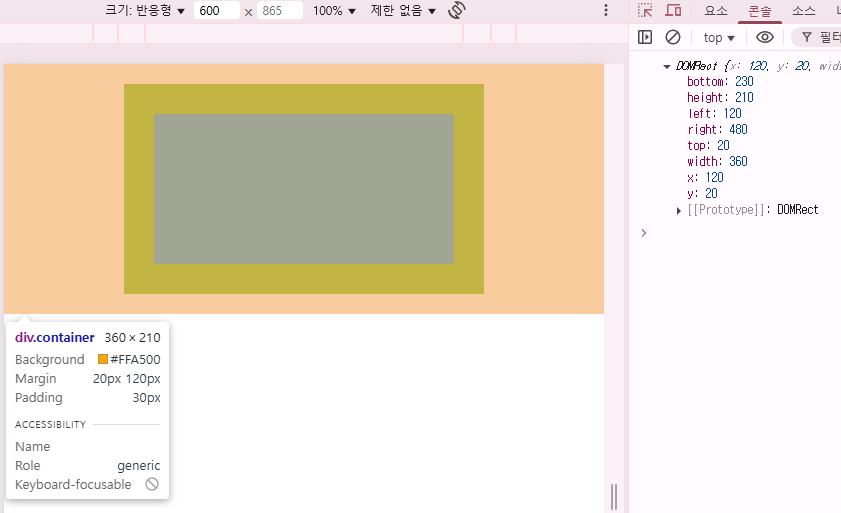Click the eye live expression icon

coord(764,37)
